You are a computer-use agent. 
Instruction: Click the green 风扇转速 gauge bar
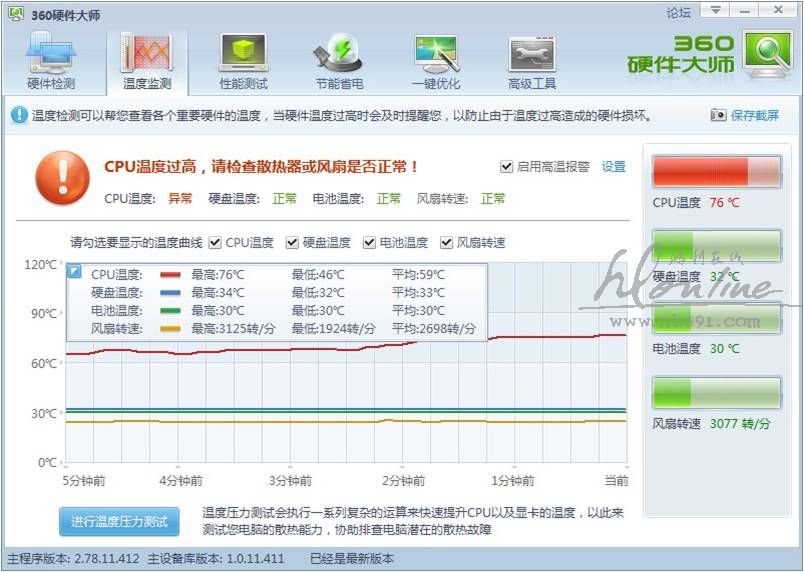[x=716, y=393]
